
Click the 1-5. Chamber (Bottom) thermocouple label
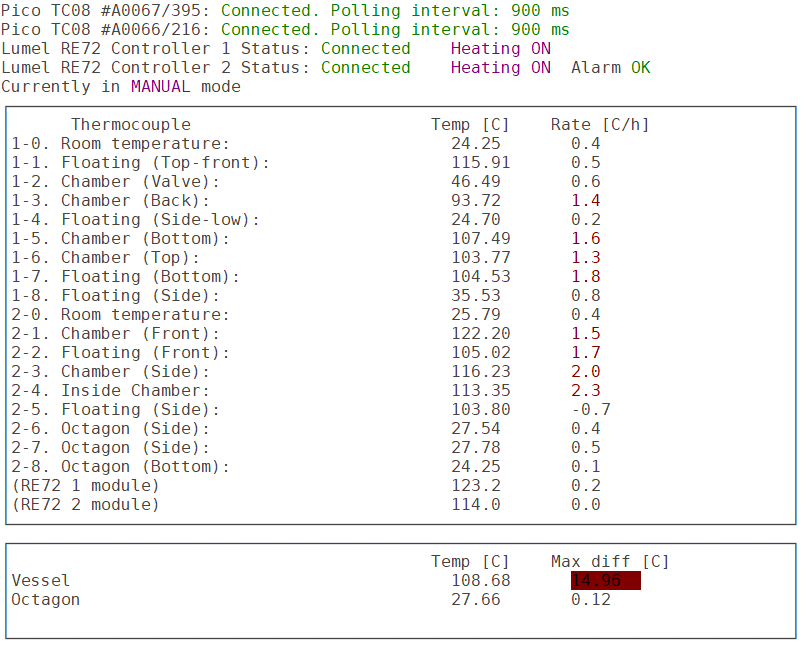(x=120, y=239)
